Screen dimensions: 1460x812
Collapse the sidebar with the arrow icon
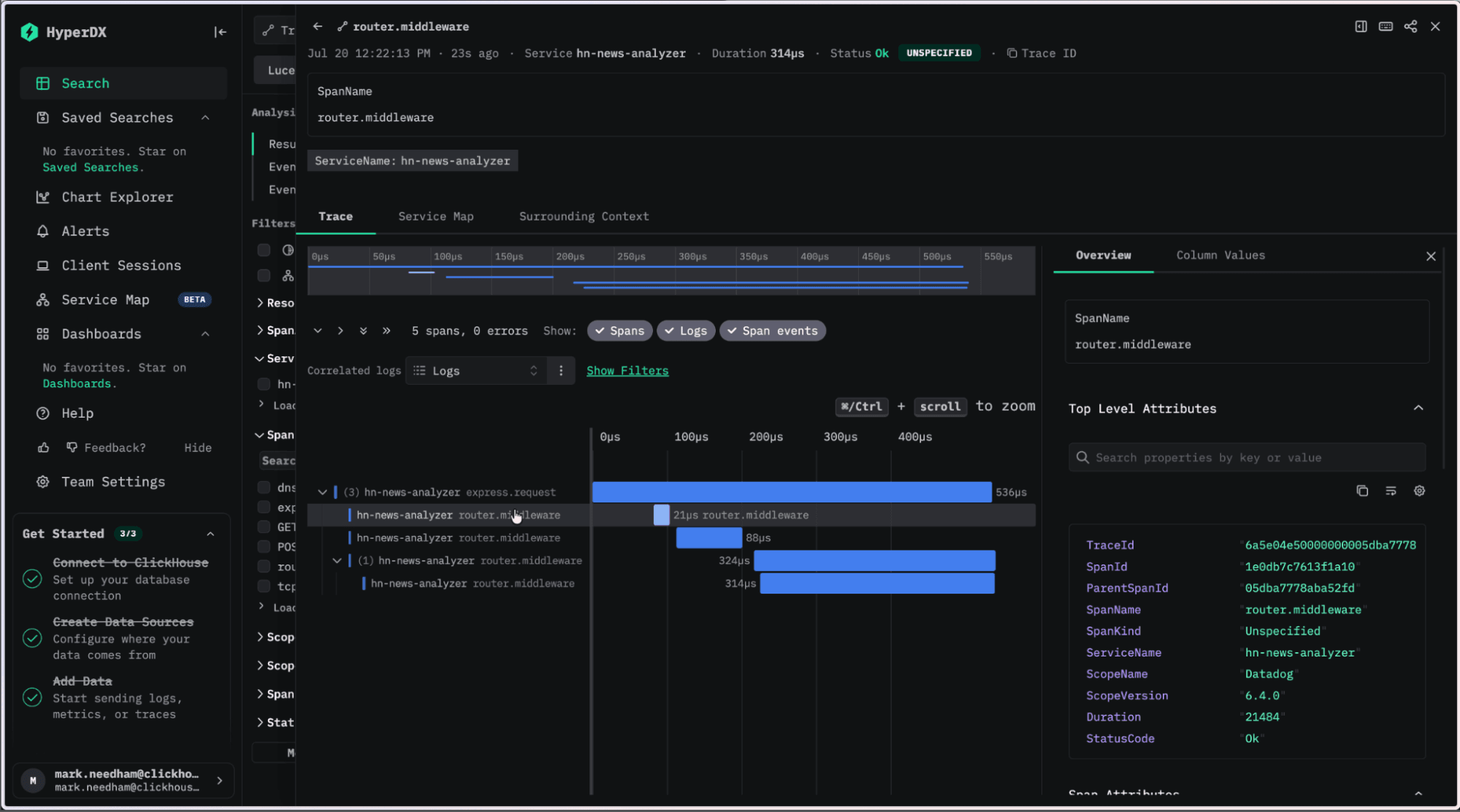[x=220, y=31]
